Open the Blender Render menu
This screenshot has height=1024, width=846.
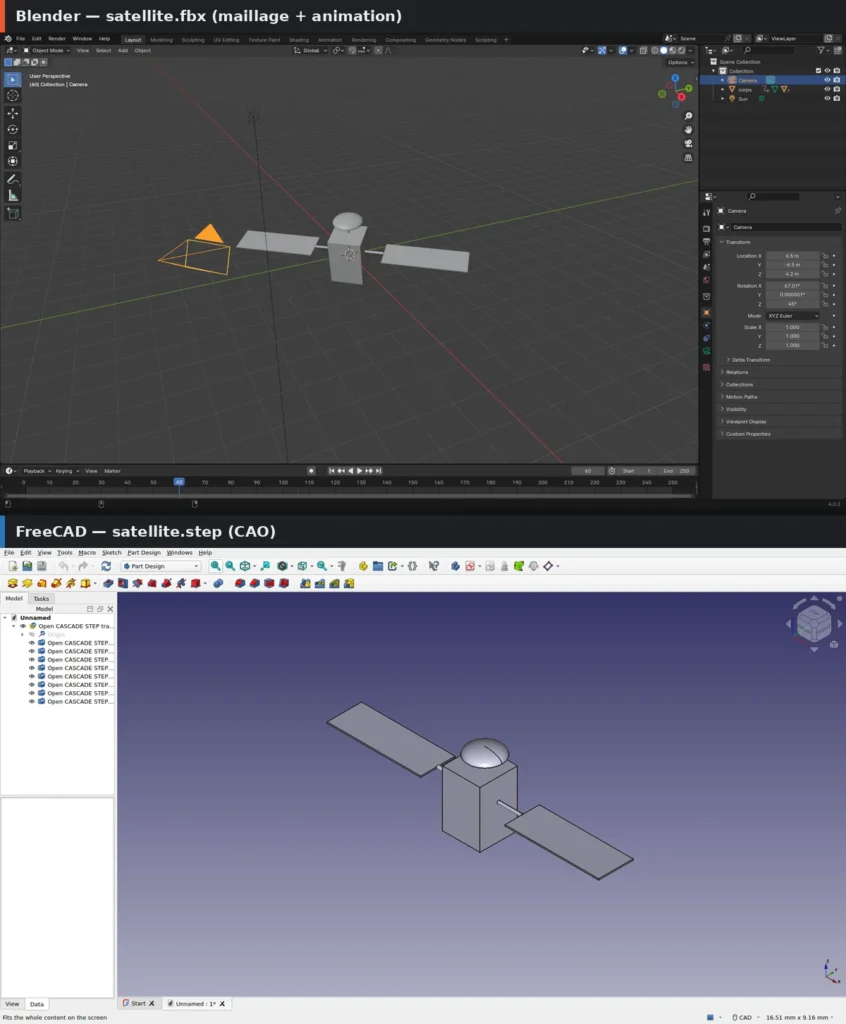[57, 39]
